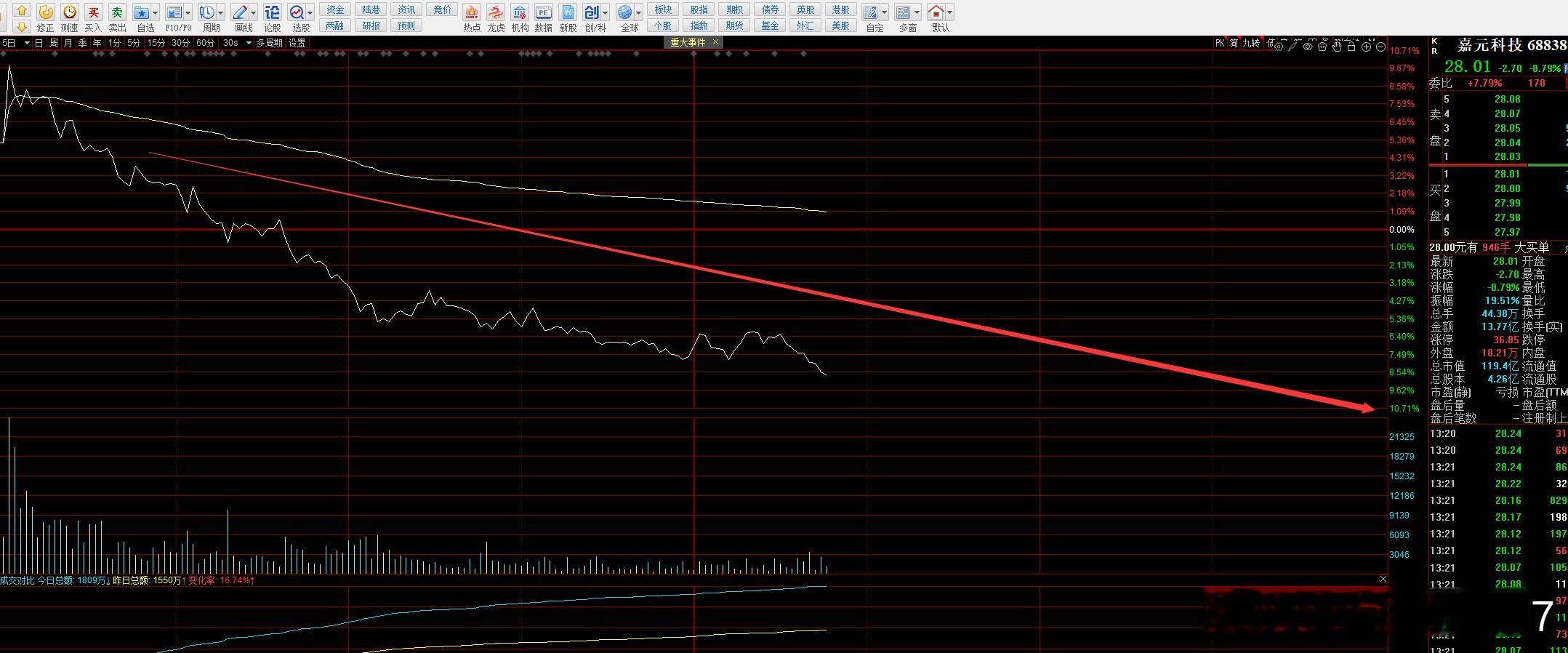
Task: Open the 机构 institutions icon
Action: click(x=519, y=12)
